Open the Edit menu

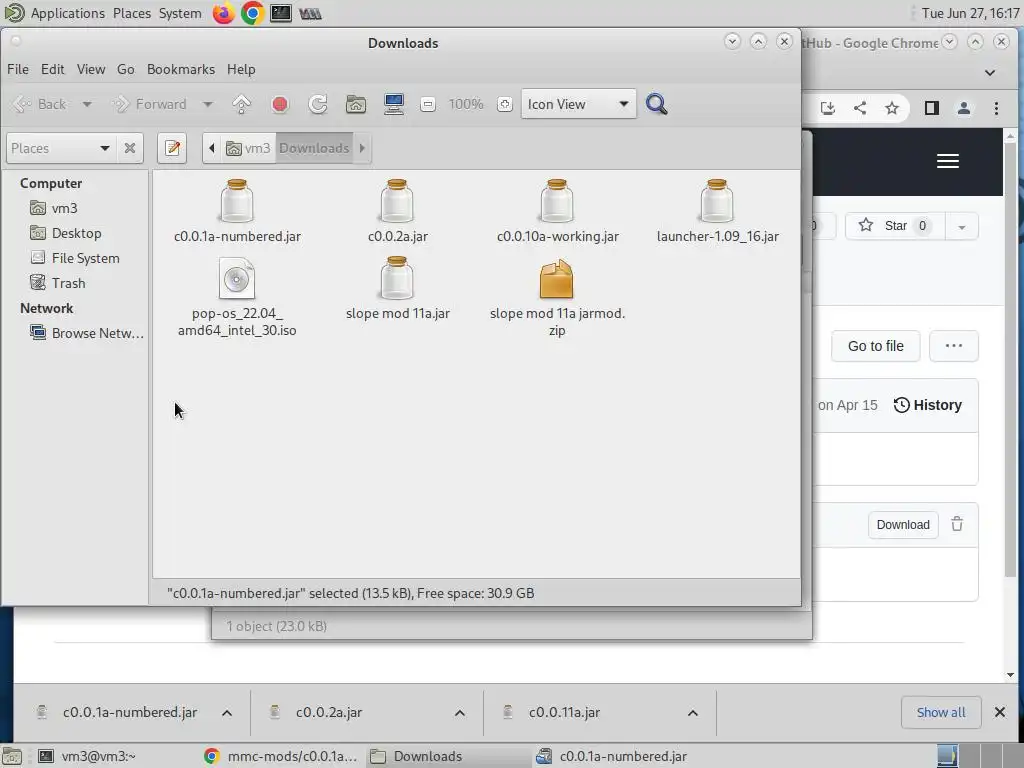[x=52, y=69]
